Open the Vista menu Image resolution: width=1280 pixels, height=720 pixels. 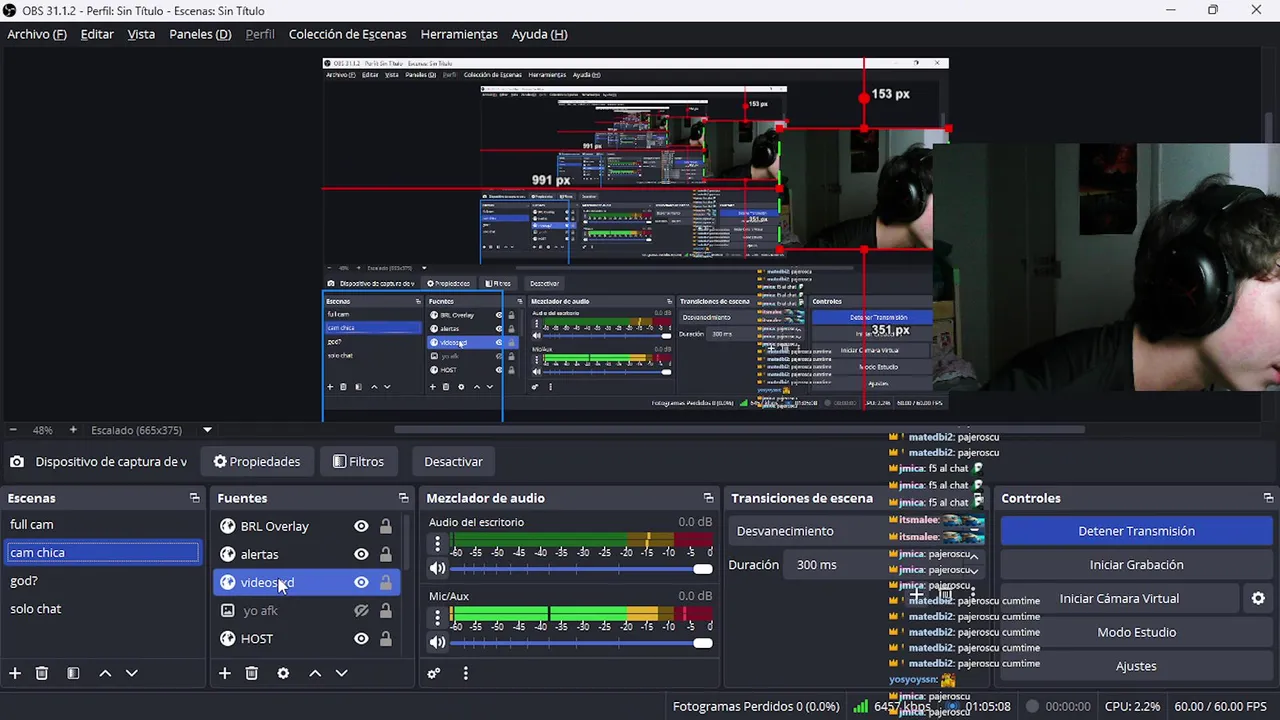141,34
